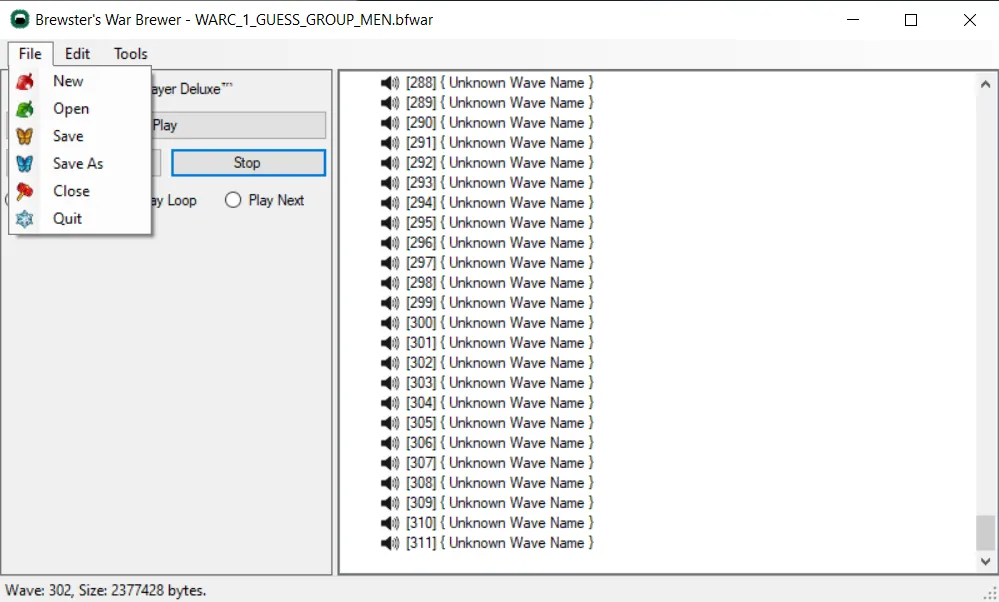Click the speaker icon beside wave [305]
Image resolution: width=999 pixels, height=602 pixels.
coord(390,423)
